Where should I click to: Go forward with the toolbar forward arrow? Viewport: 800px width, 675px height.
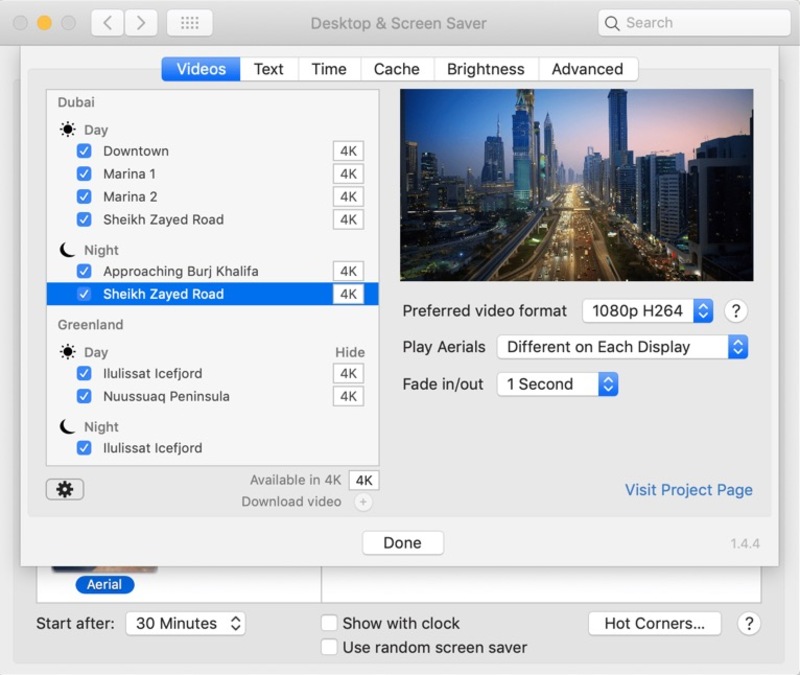point(140,23)
